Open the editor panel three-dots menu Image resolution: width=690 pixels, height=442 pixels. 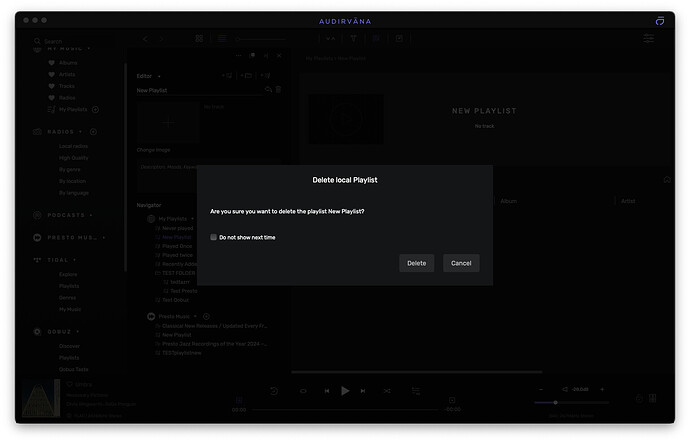point(239,55)
